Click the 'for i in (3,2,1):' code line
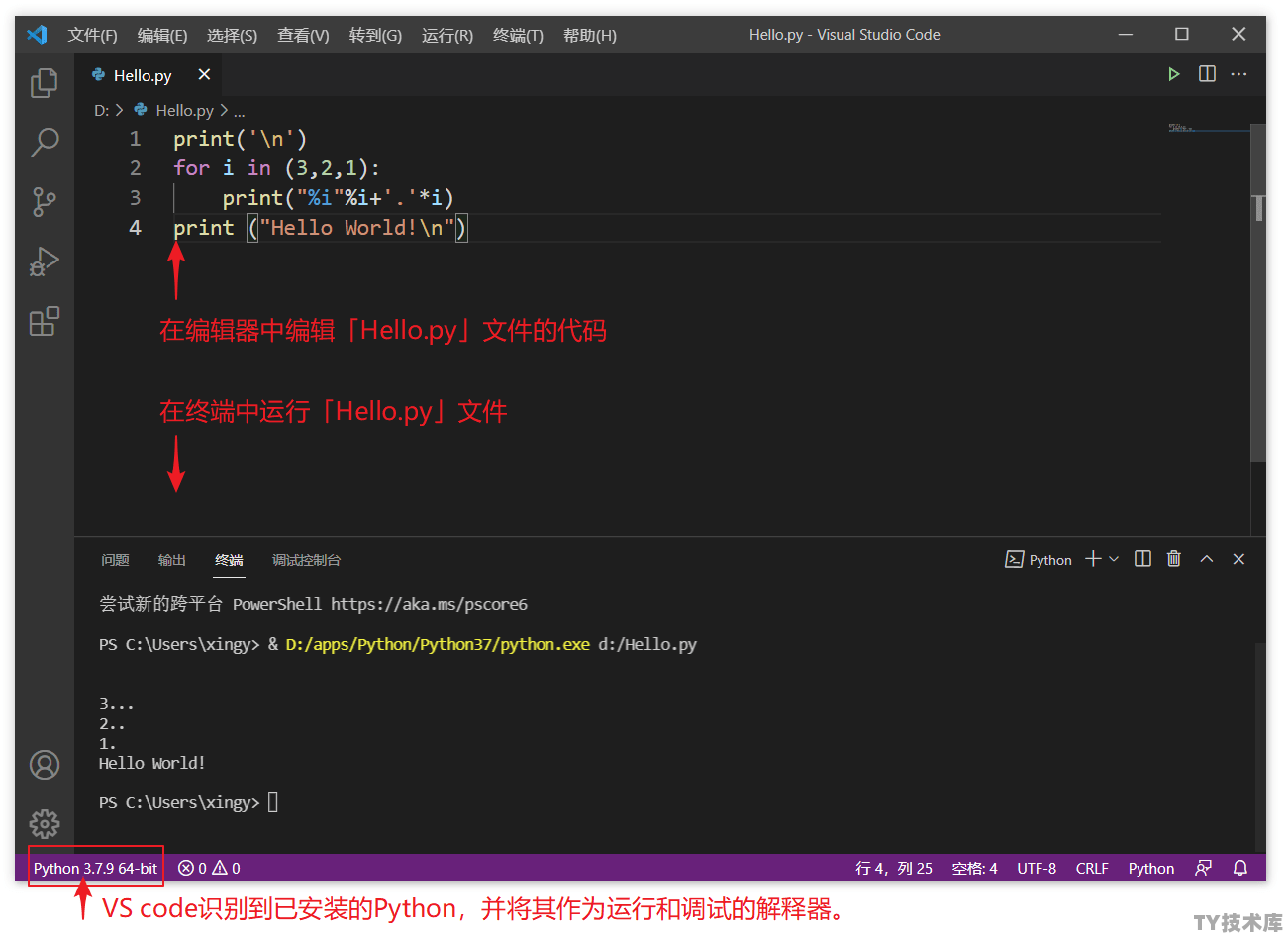Viewport: 1288px width, 941px height. 277,168
